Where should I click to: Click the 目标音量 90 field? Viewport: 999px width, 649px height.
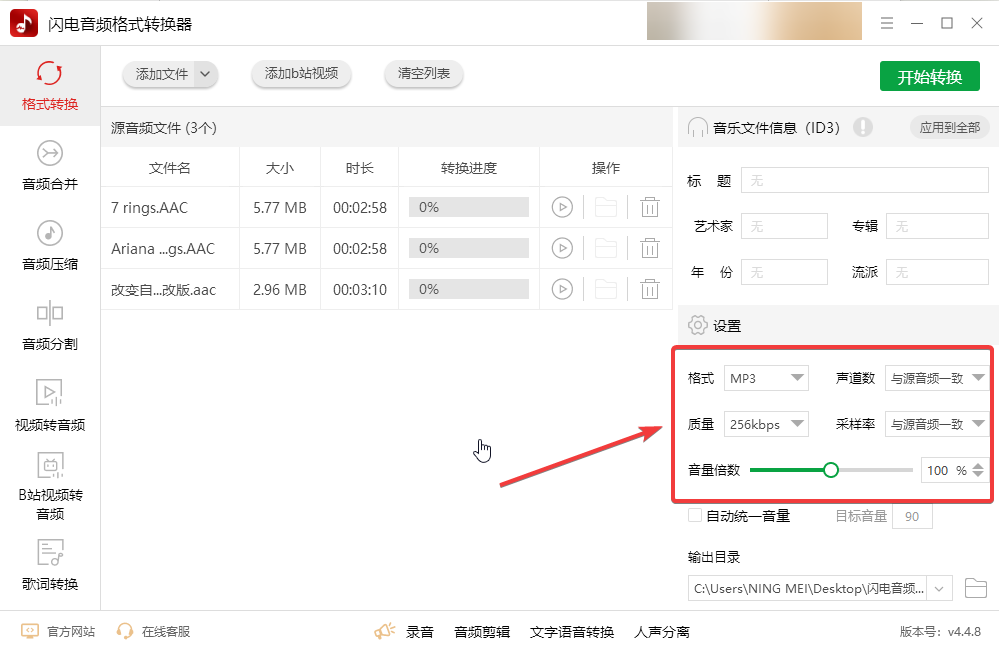point(912,517)
